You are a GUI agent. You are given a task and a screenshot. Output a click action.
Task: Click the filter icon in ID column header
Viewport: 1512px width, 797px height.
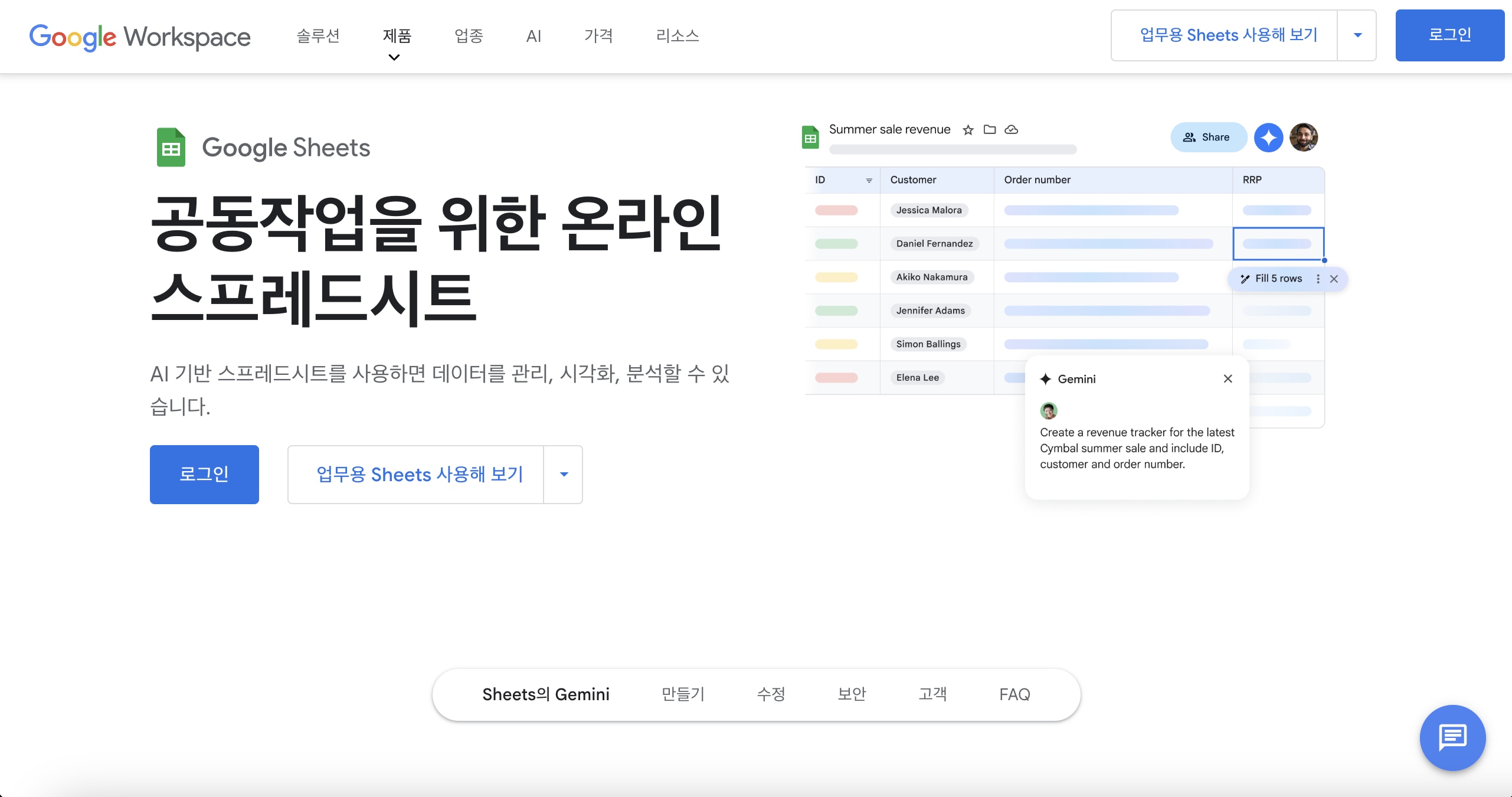point(869,180)
